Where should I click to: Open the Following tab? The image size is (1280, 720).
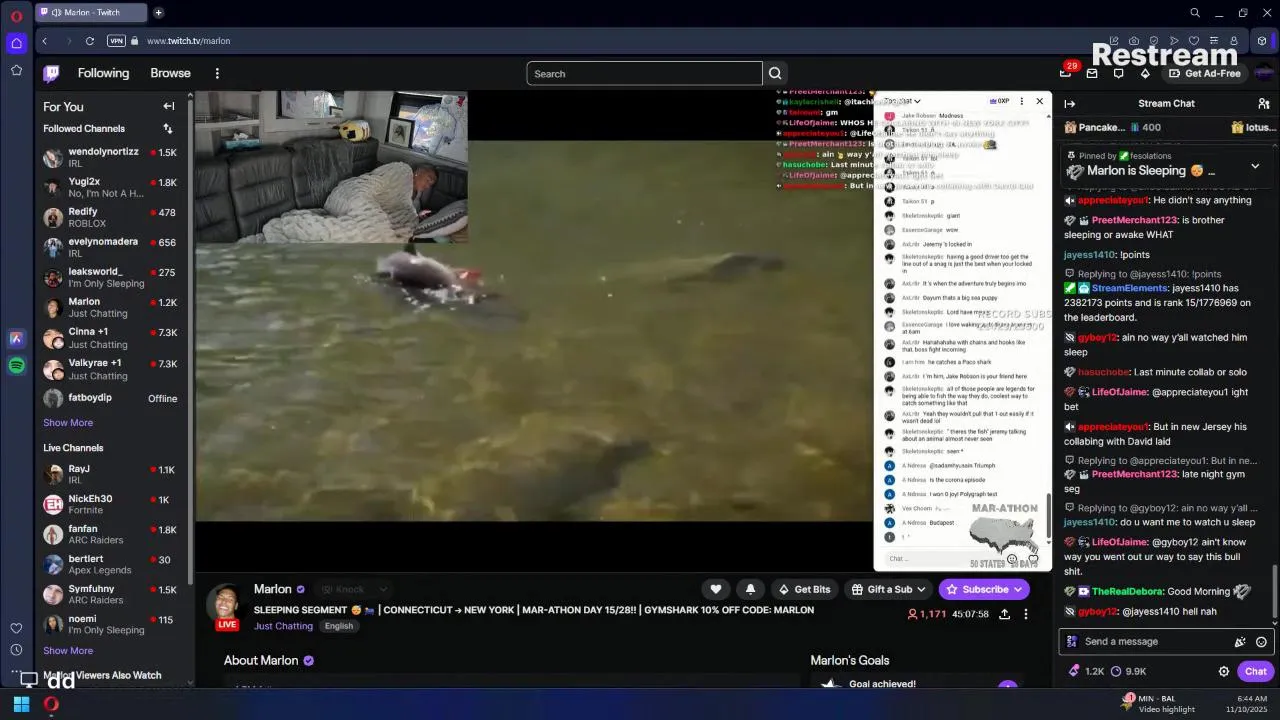point(103,73)
